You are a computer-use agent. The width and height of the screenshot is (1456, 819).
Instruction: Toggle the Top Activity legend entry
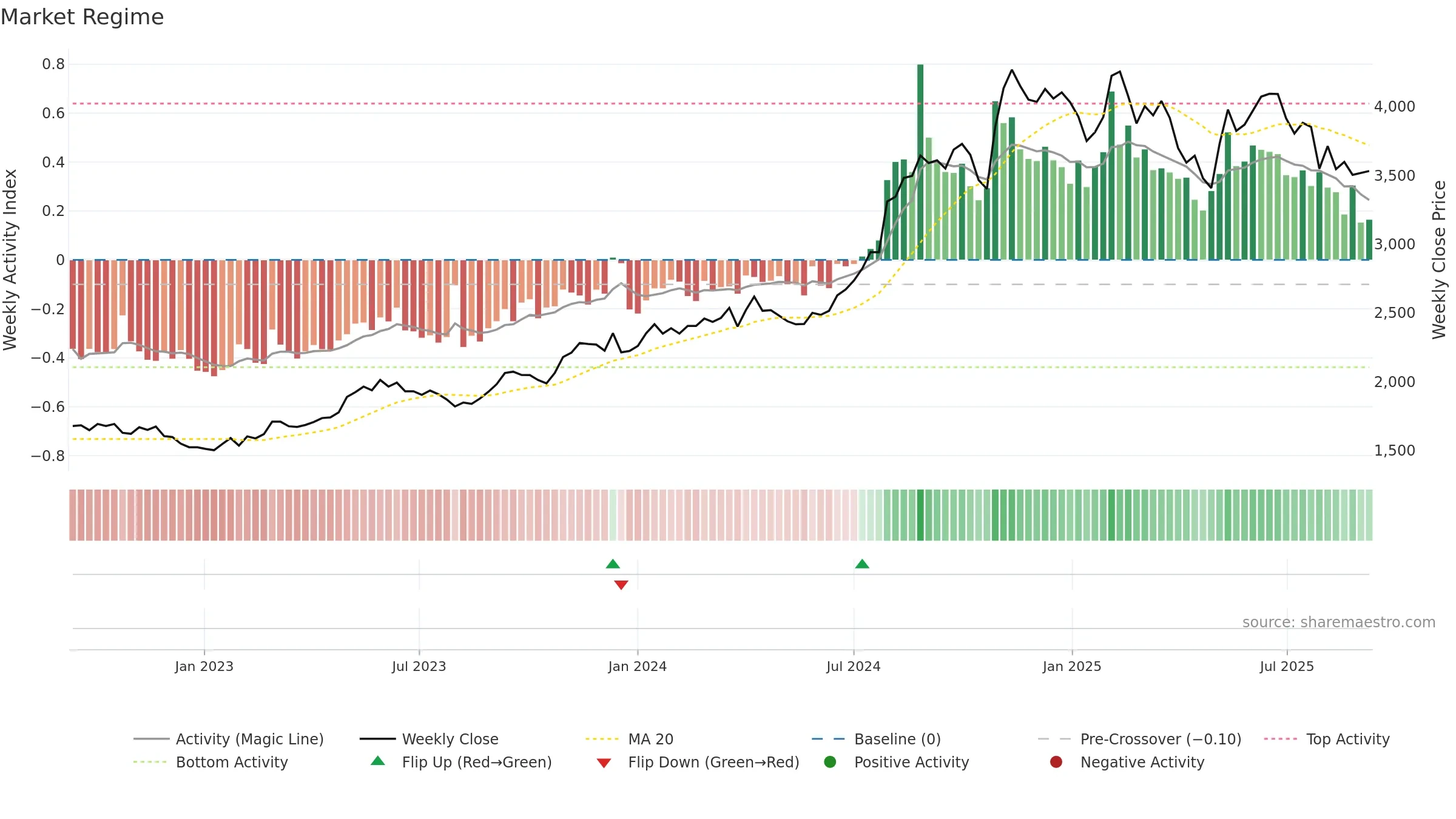pos(1327,739)
